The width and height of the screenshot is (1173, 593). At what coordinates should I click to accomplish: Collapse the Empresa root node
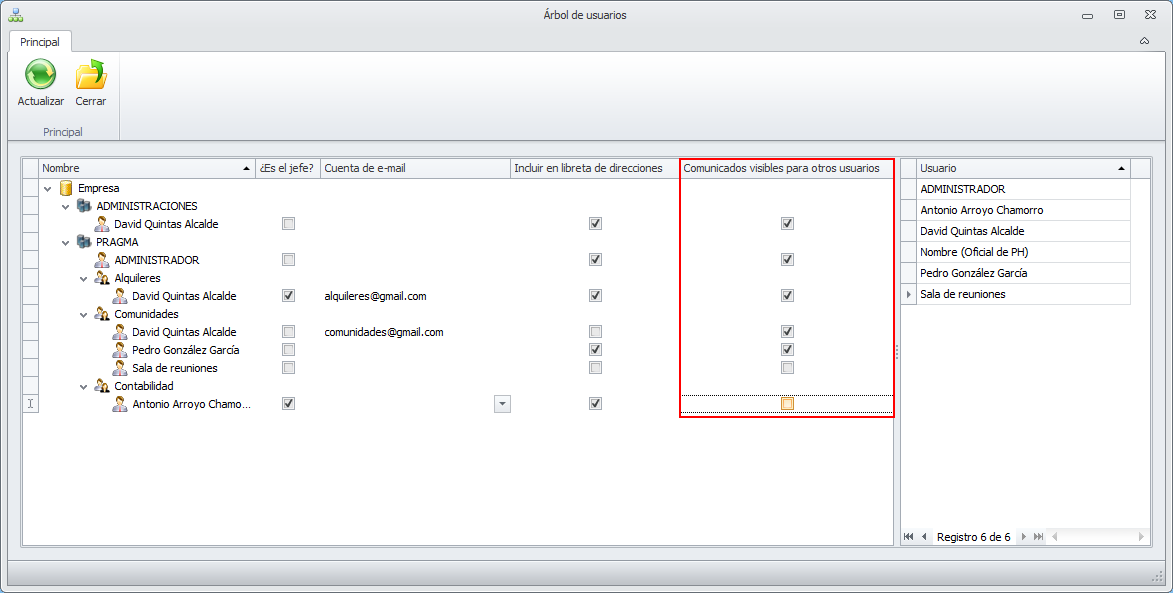48,188
